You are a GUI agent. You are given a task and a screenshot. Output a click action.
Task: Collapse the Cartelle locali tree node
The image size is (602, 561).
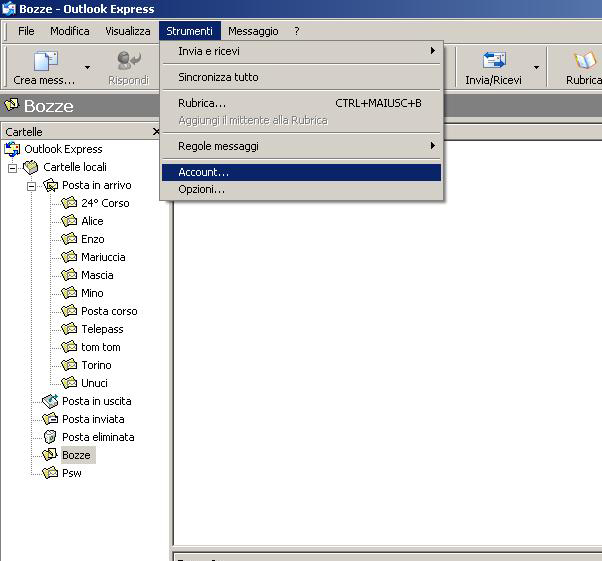(x=13, y=168)
